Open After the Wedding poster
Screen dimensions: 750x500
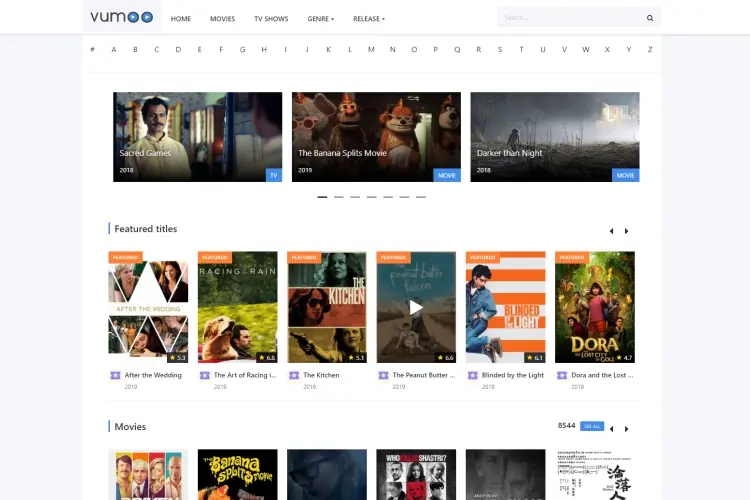click(x=148, y=307)
